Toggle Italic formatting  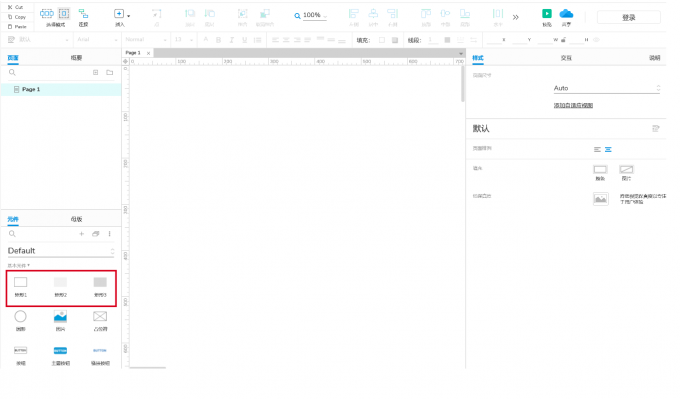coord(232,40)
